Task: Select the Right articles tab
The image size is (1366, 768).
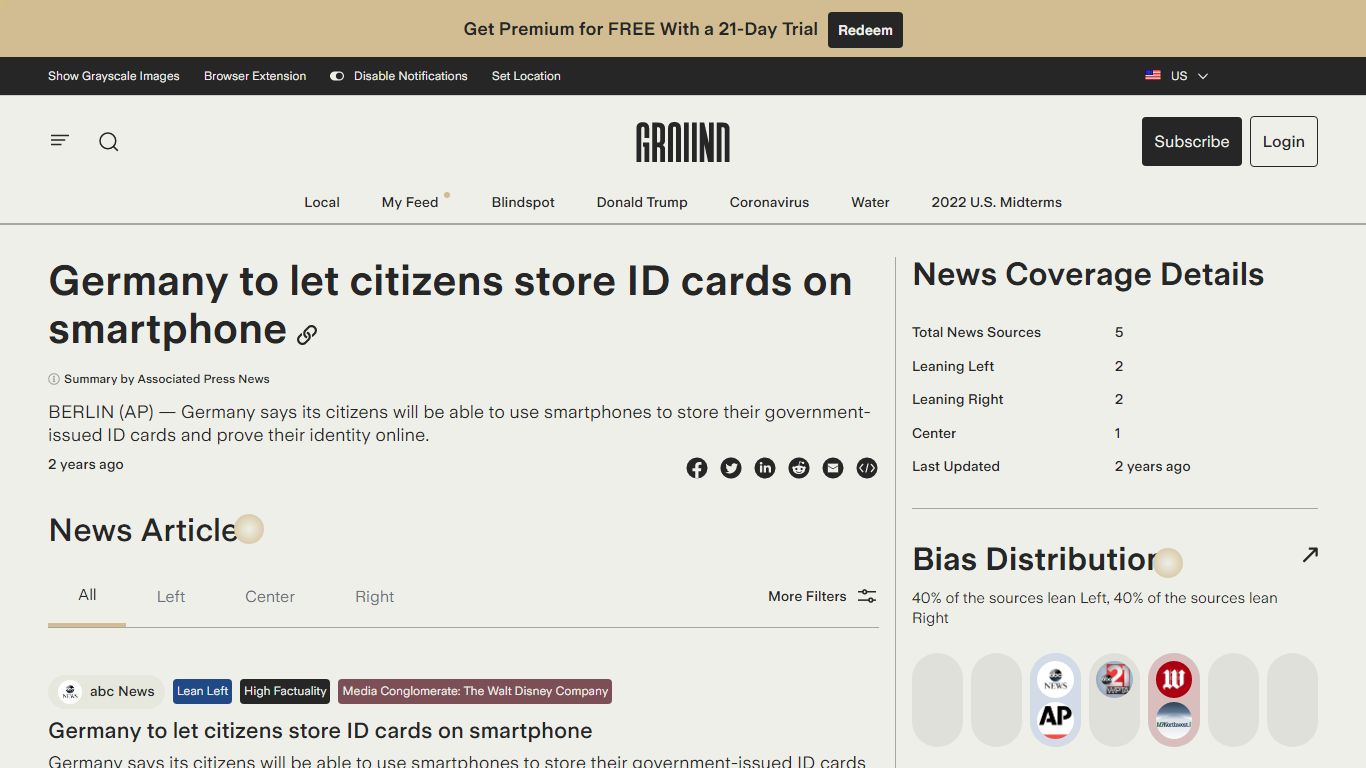Action: [x=375, y=596]
